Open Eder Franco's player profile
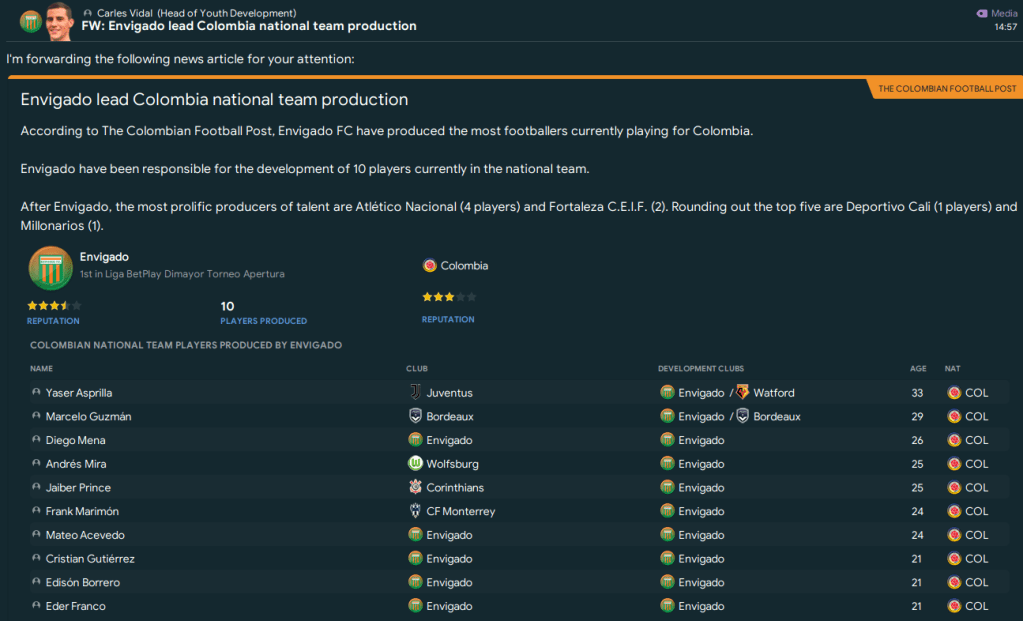 (75, 606)
